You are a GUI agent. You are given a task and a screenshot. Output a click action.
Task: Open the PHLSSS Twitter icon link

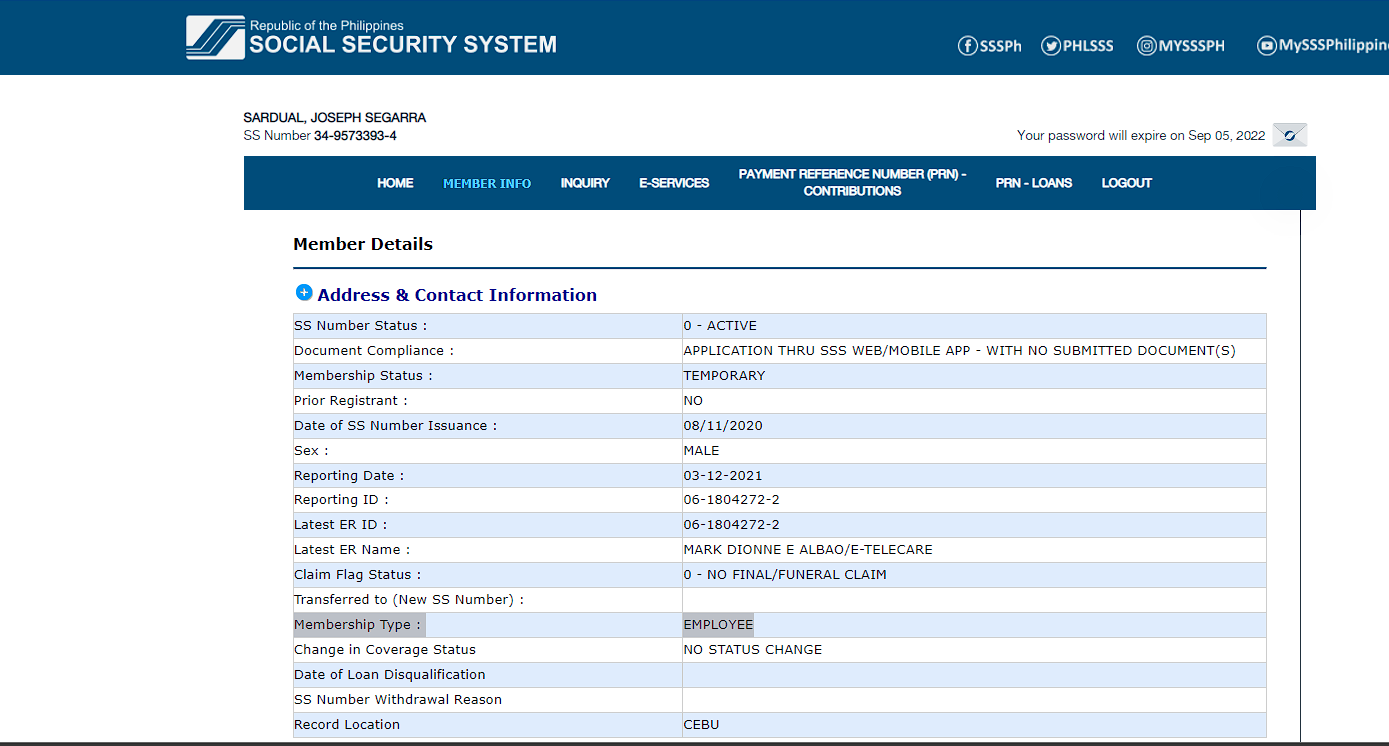(1050, 46)
